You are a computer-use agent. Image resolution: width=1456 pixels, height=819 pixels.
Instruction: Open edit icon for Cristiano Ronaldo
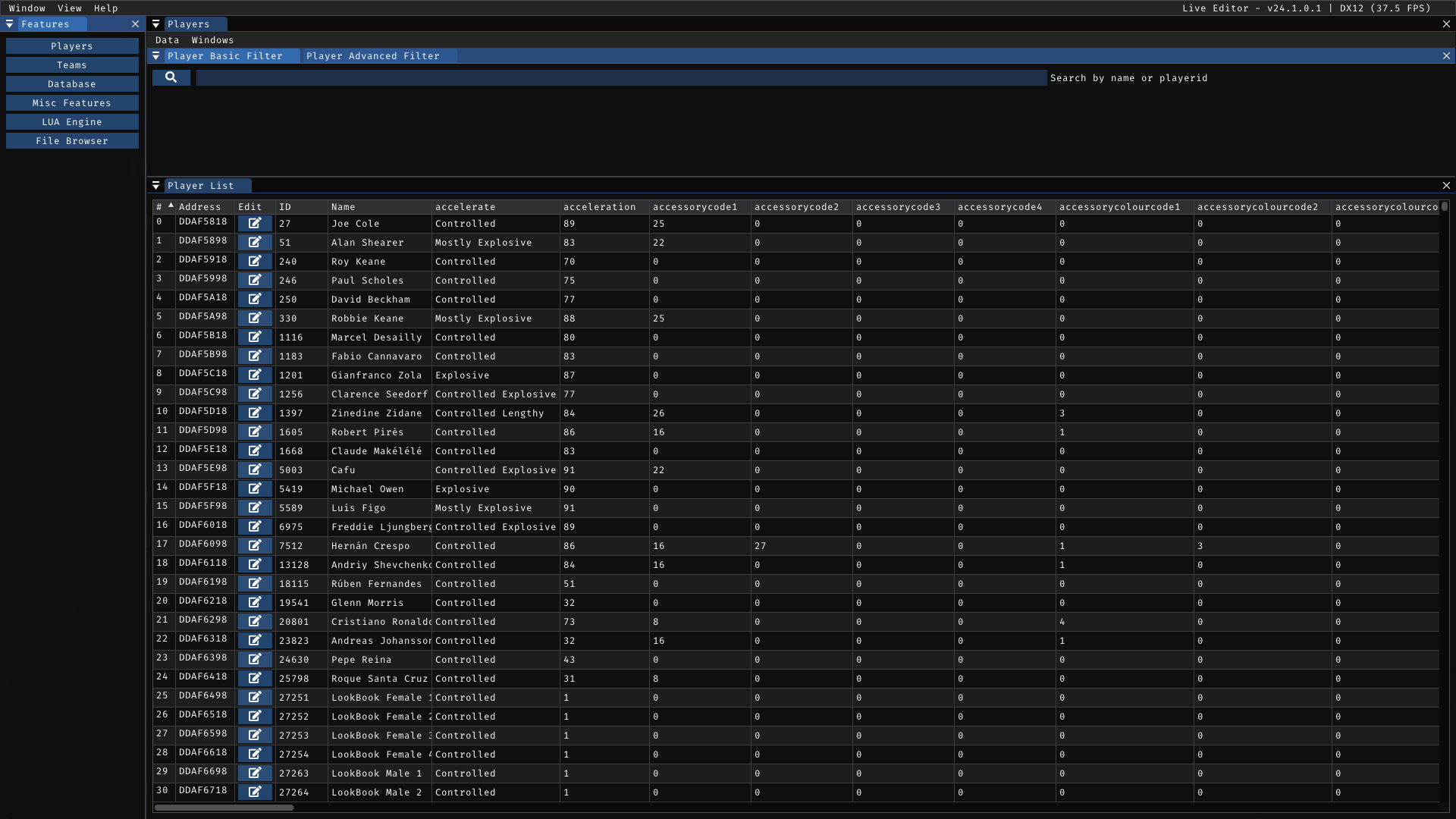click(255, 622)
